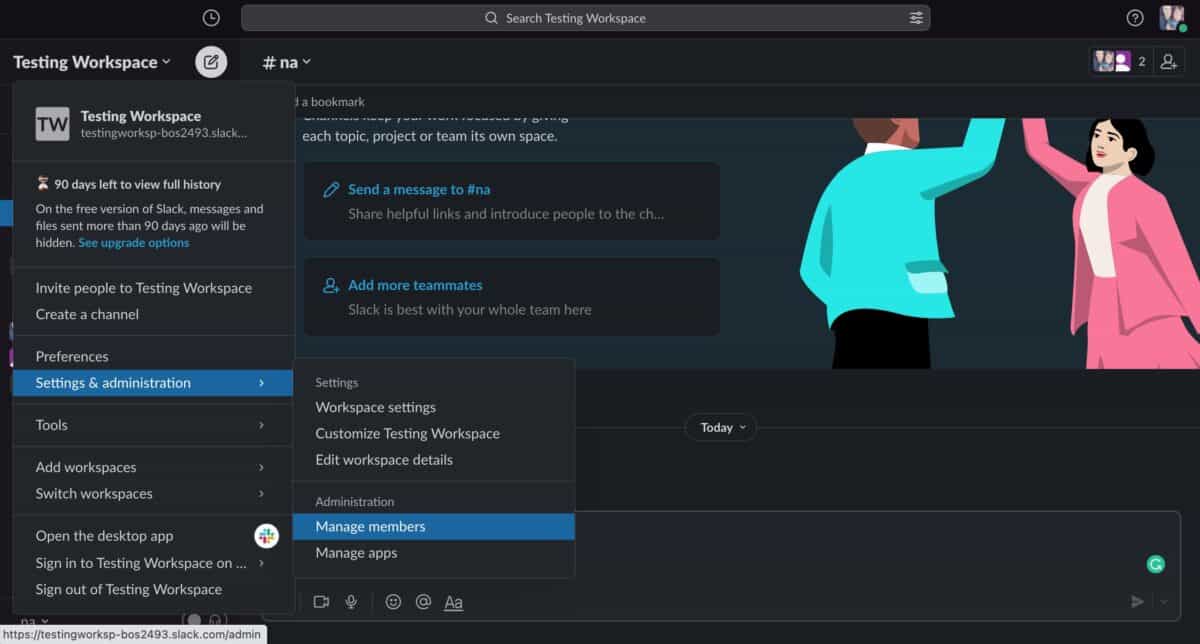Viewport: 1200px width, 644px height.
Task: Click the TW workspace logo tile
Action: tap(53, 124)
